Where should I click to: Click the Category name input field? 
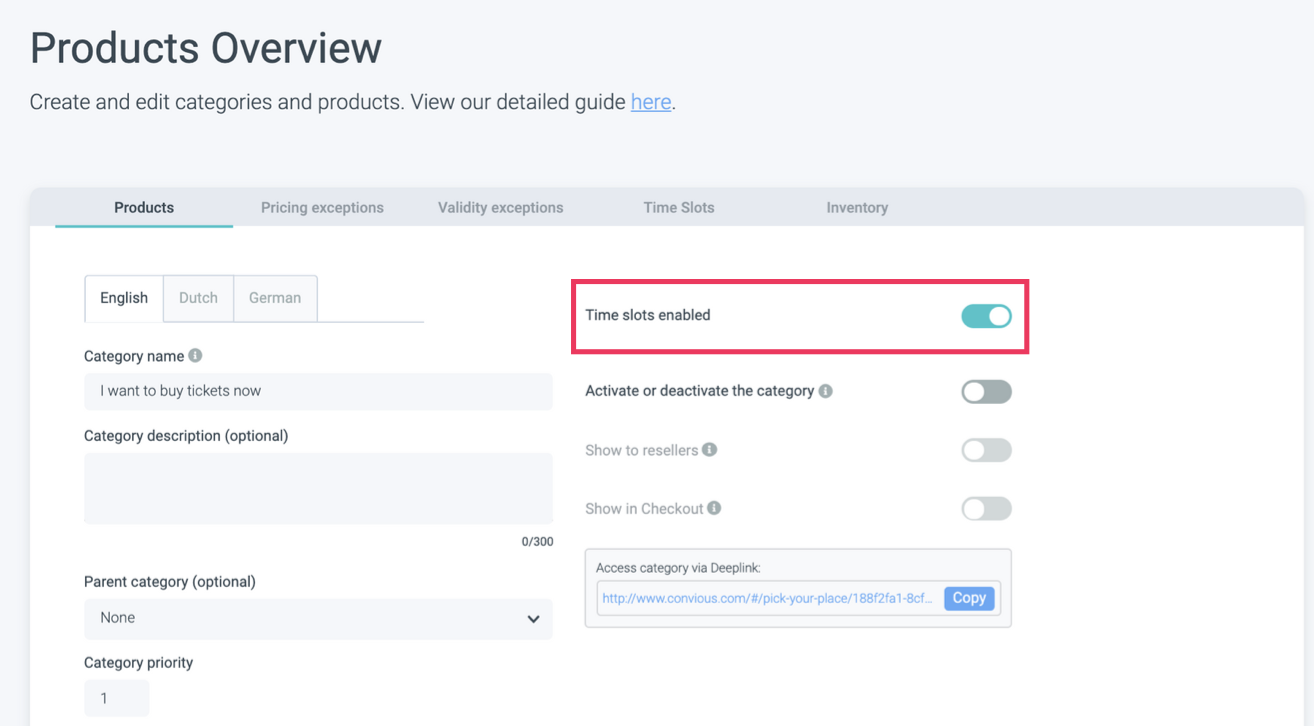pyautogui.click(x=318, y=391)
